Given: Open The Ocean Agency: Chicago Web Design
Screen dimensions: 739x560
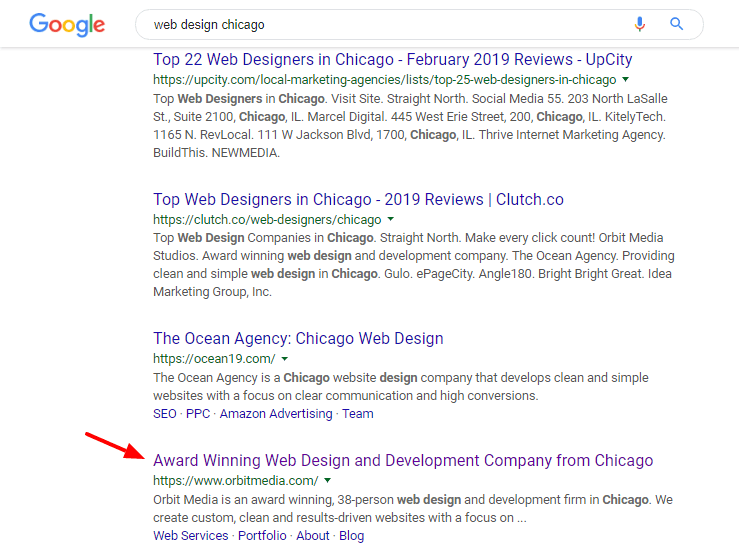Looking at the screenshot, I should pyautogui.click(x=298, y=338).
